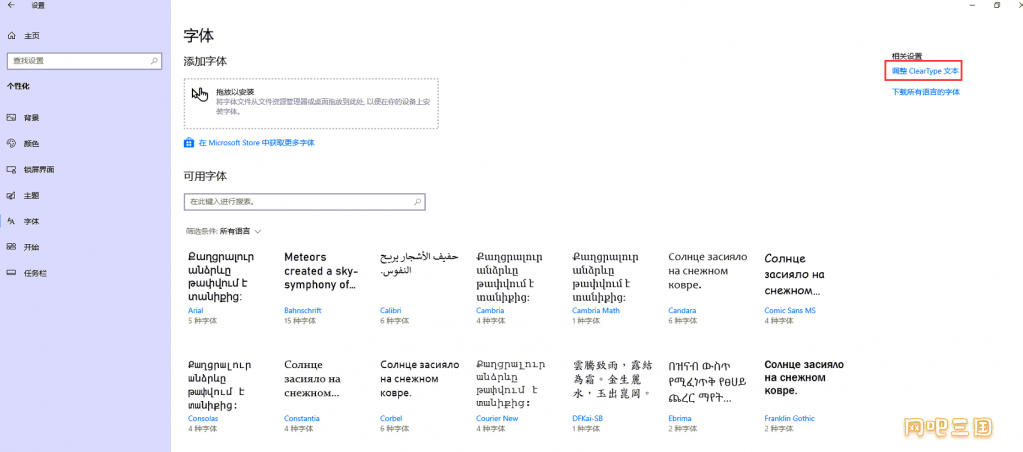Select 锁屏界面 in the sidebar
Screen dimensions: 1023x452
pyautogui.click(x=39, y=170)
